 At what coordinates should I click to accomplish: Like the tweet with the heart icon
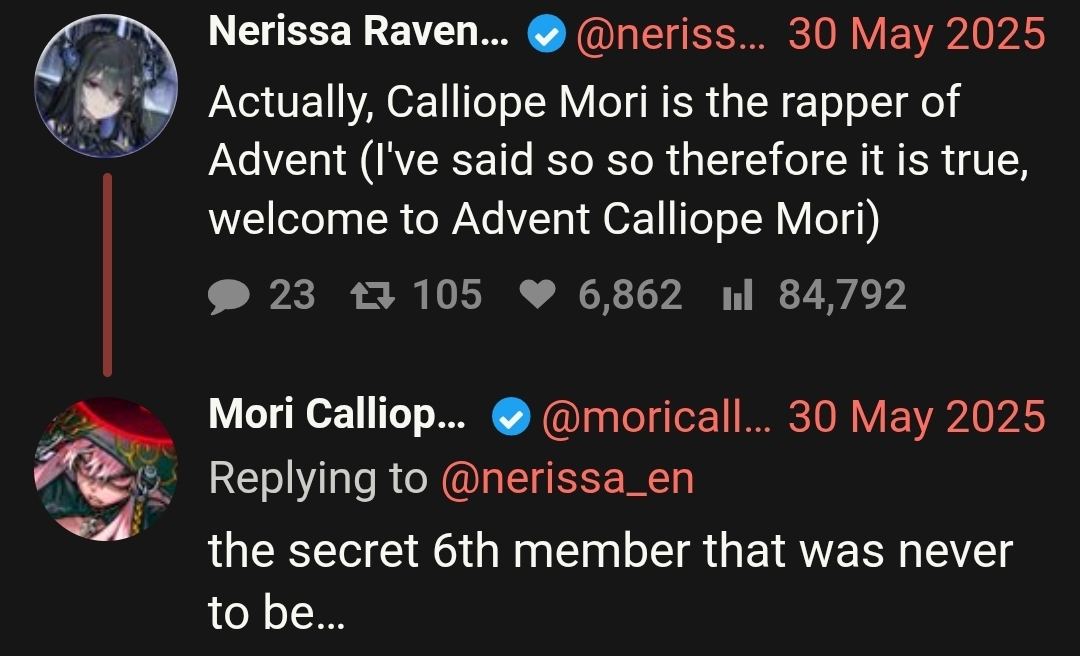click(537, 296)
